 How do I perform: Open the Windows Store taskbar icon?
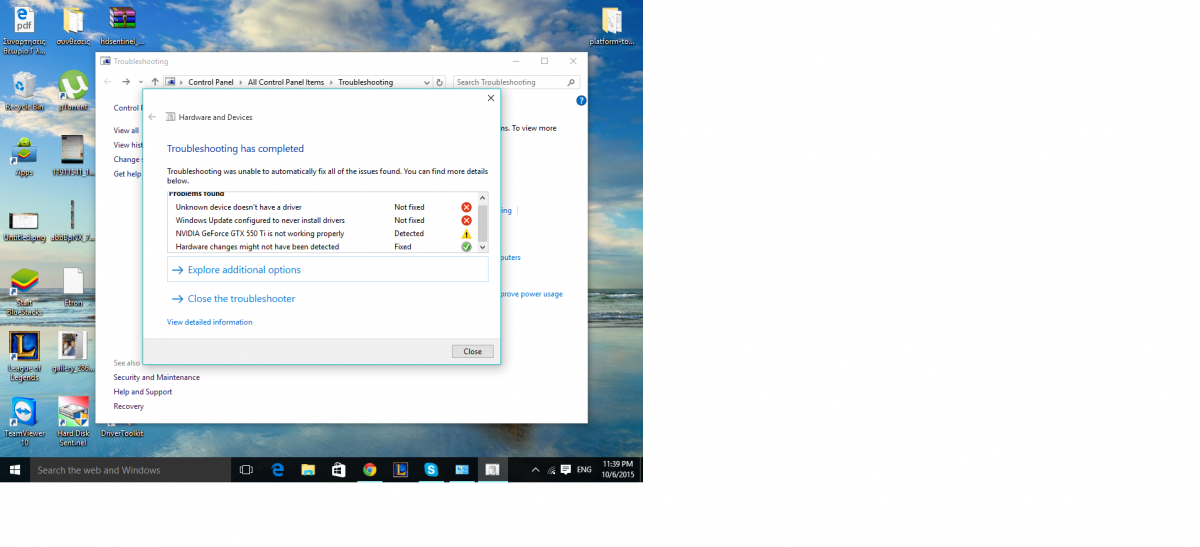(x=339, y=470)
